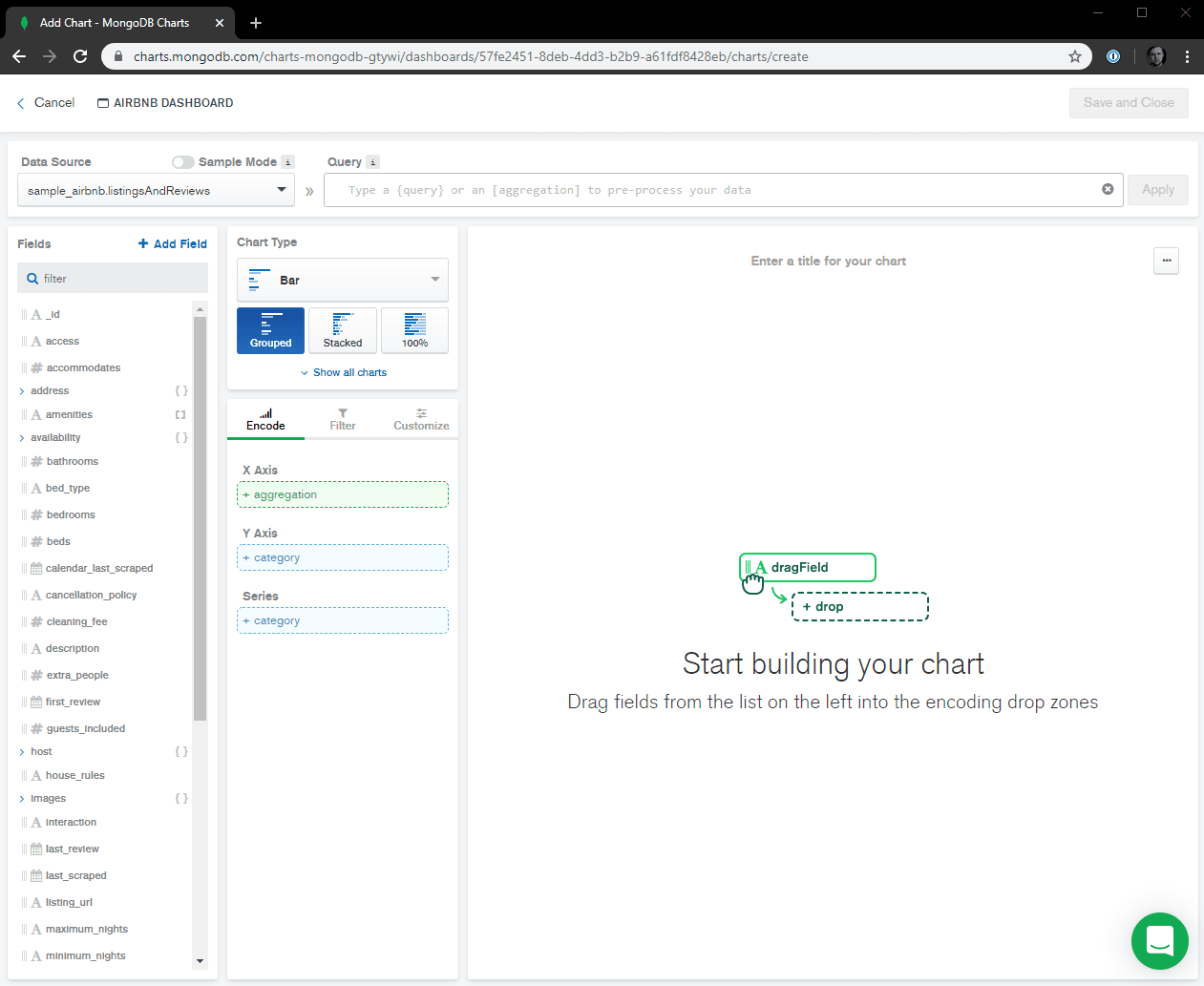Expand the address field
1204x986 pixels.
(x=22, y=391)
